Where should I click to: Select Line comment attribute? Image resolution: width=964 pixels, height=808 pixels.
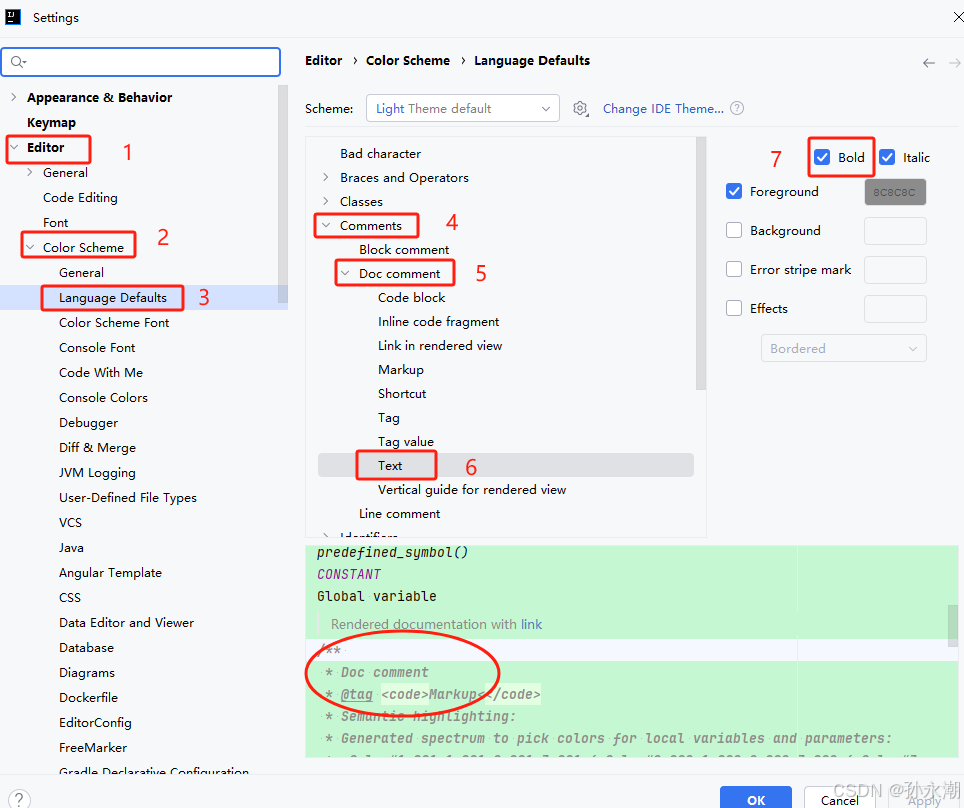pos(400,513)
